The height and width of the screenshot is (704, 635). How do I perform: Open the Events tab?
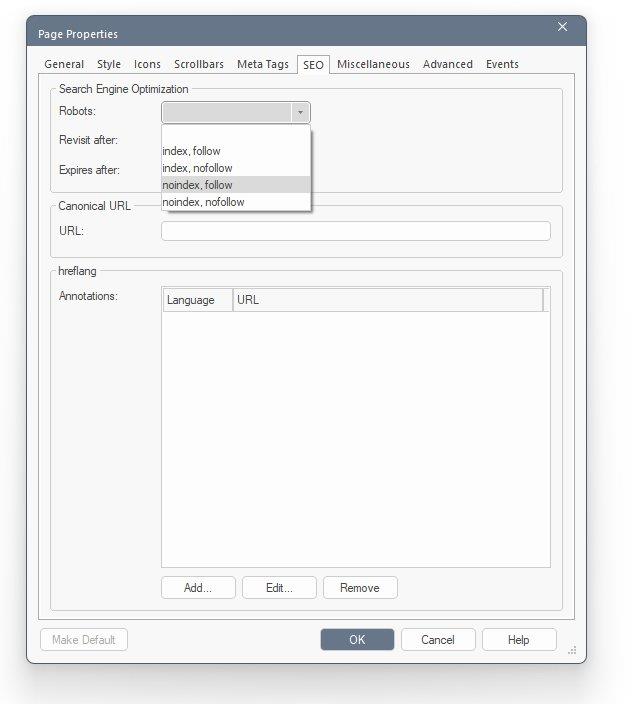tap(502, 64)
